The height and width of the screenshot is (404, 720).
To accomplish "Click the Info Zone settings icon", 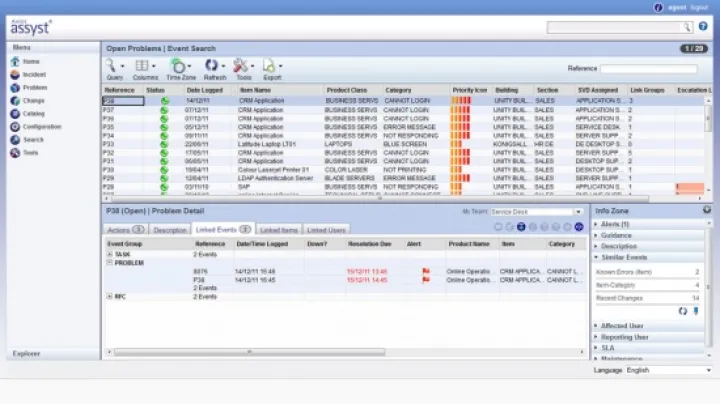I will point(707,210).
